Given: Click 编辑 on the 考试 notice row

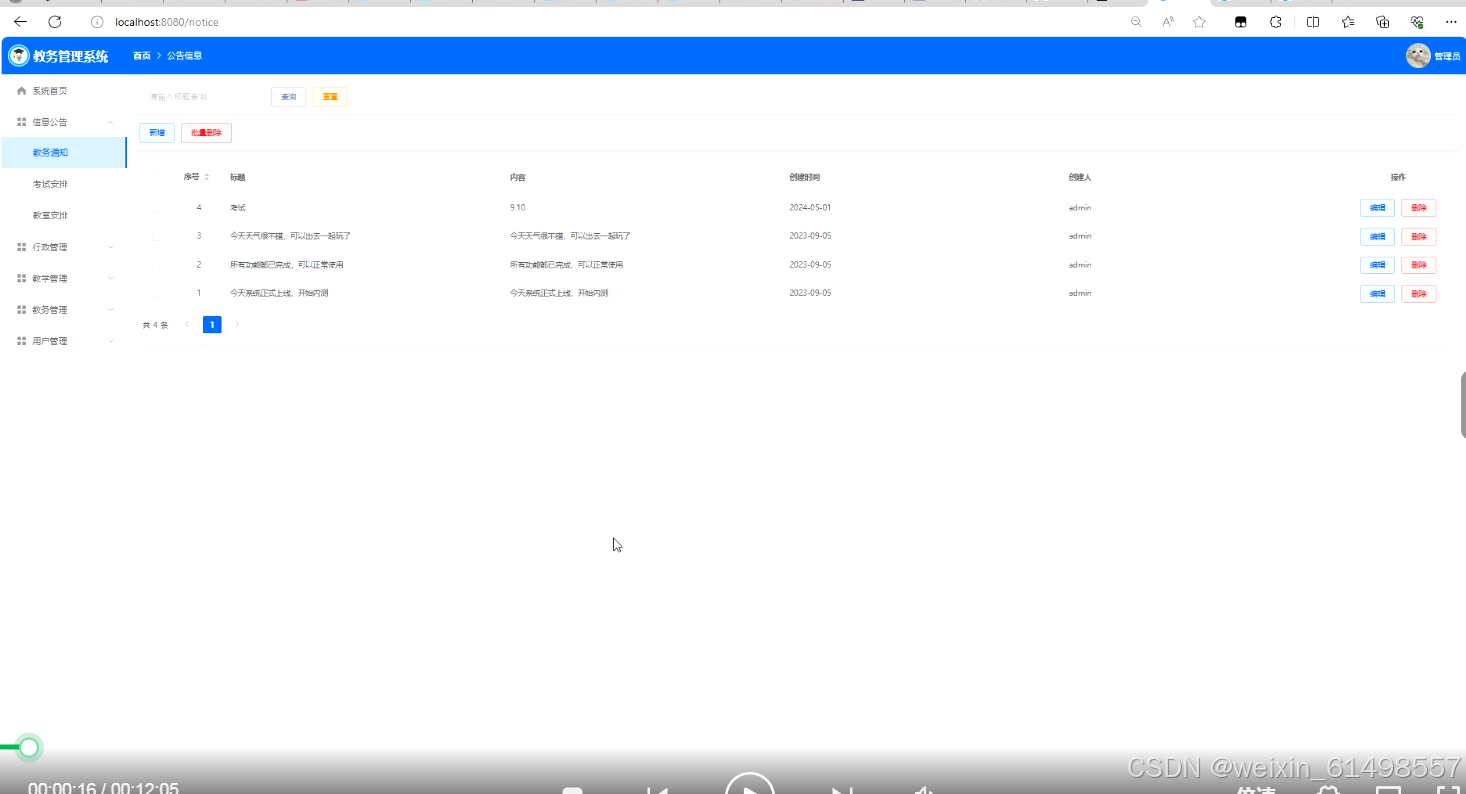Looking at the screenshot, I should (x=1377, y=207).
